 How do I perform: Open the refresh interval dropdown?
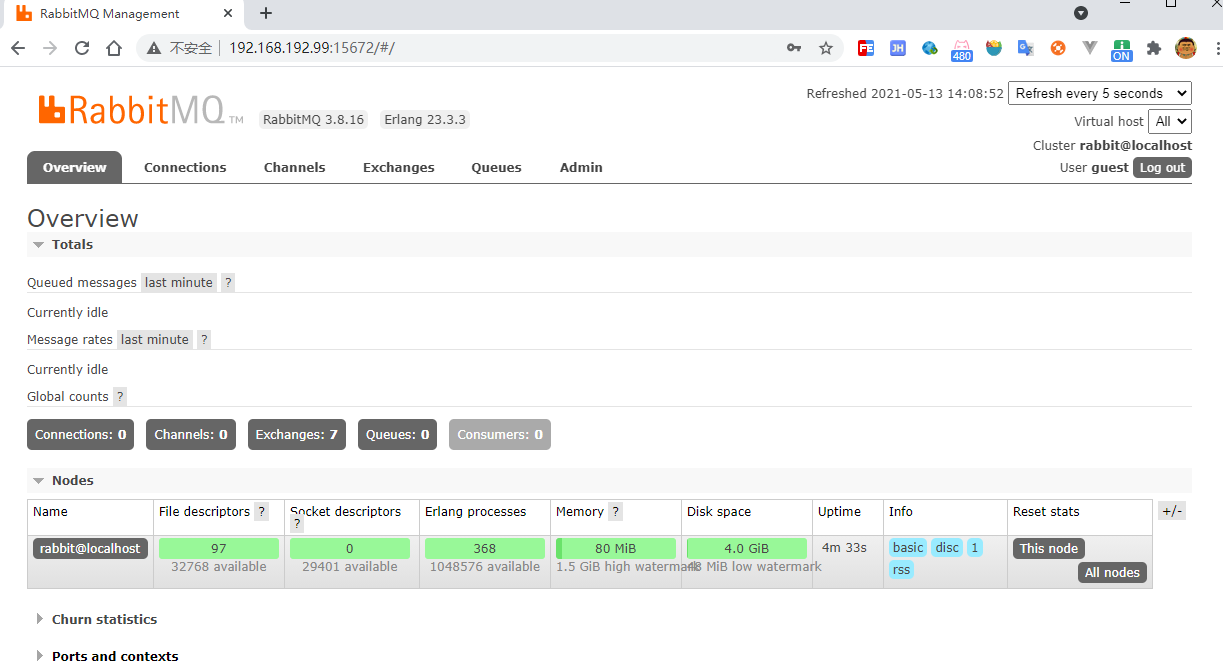(x=1100, y=93)
